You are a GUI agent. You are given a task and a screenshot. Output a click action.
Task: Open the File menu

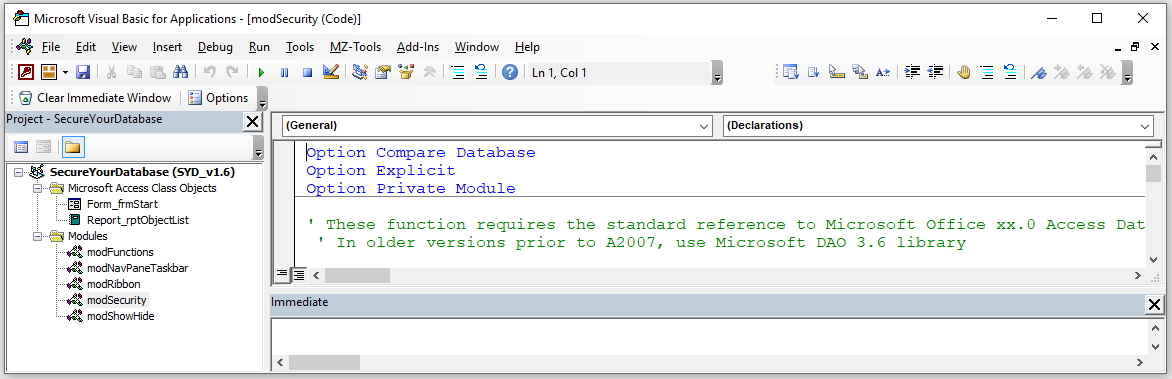[x=51, y=47]
